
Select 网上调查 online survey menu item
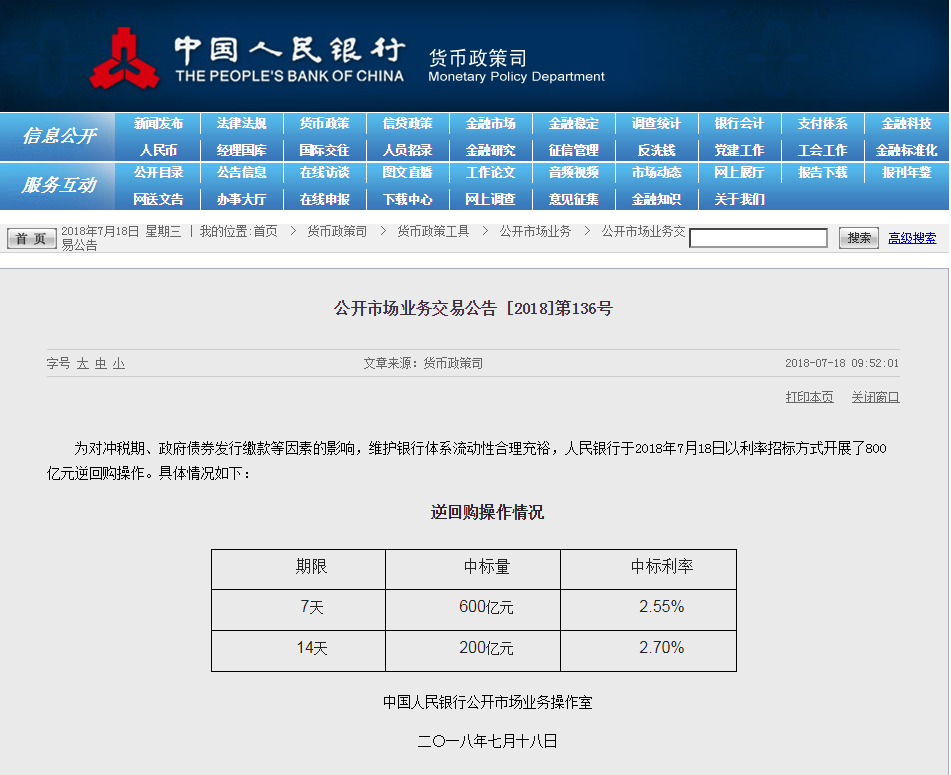(x=490, y=199)
